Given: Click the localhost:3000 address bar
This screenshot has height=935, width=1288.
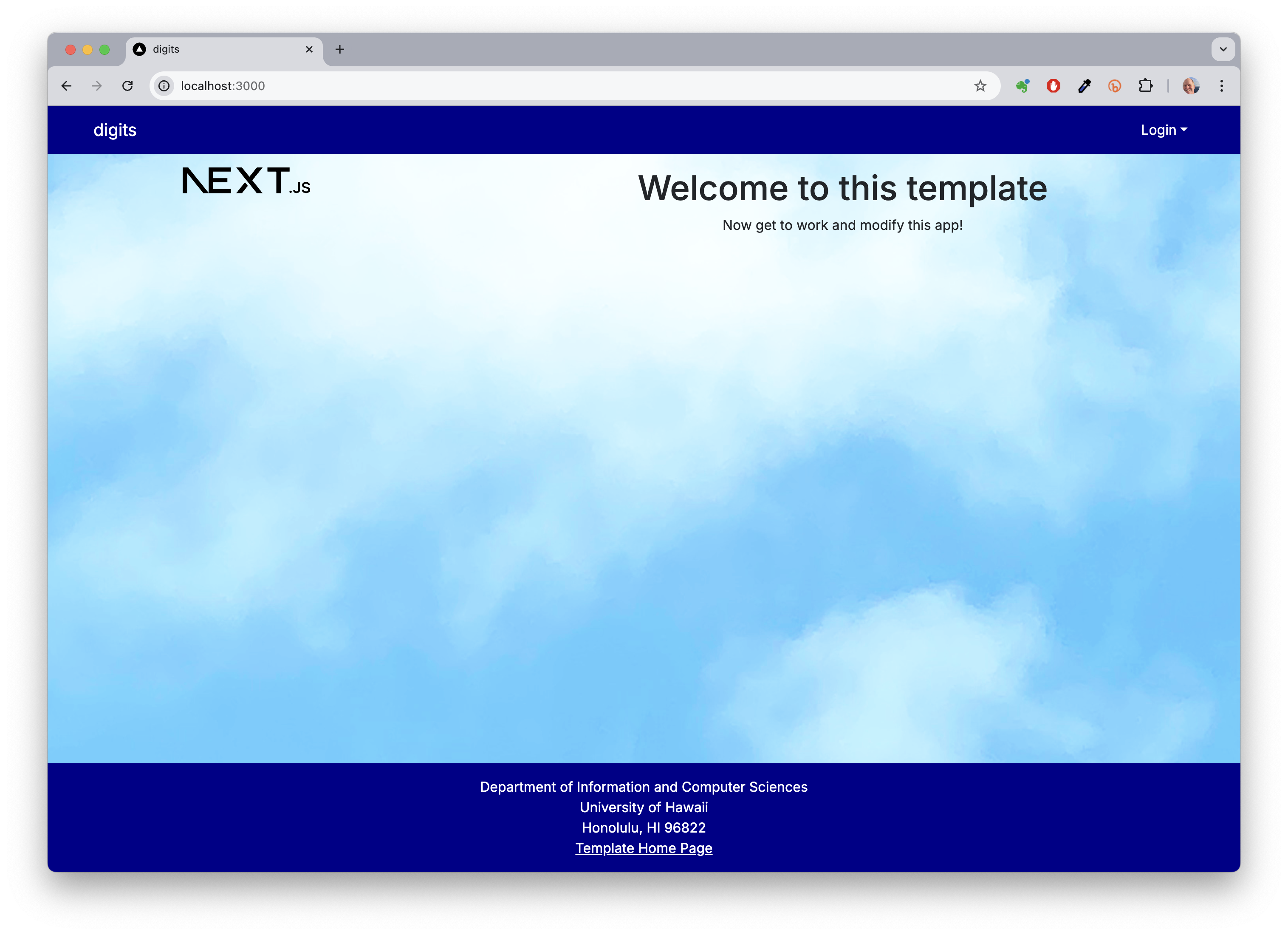Looking at the screenshot, I should click(x=511, y=86).
